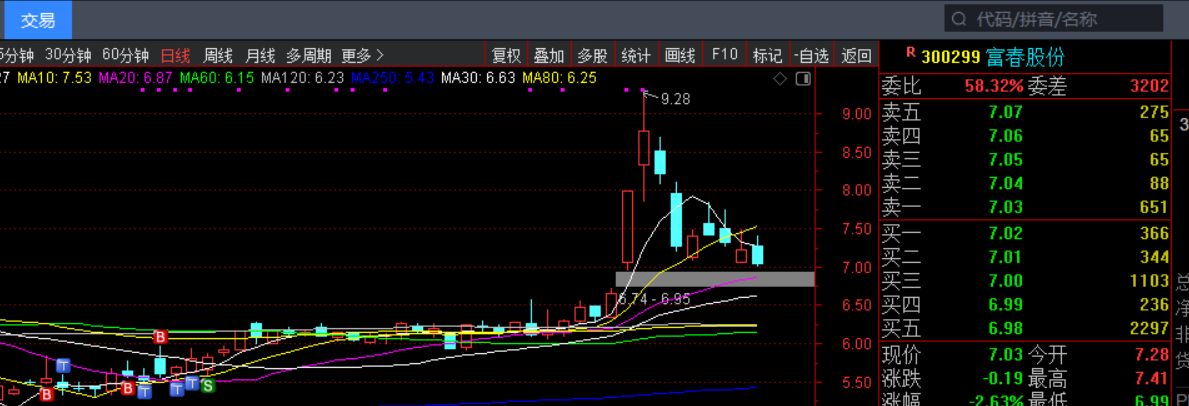Click the 复权 button

pos(507,55)
